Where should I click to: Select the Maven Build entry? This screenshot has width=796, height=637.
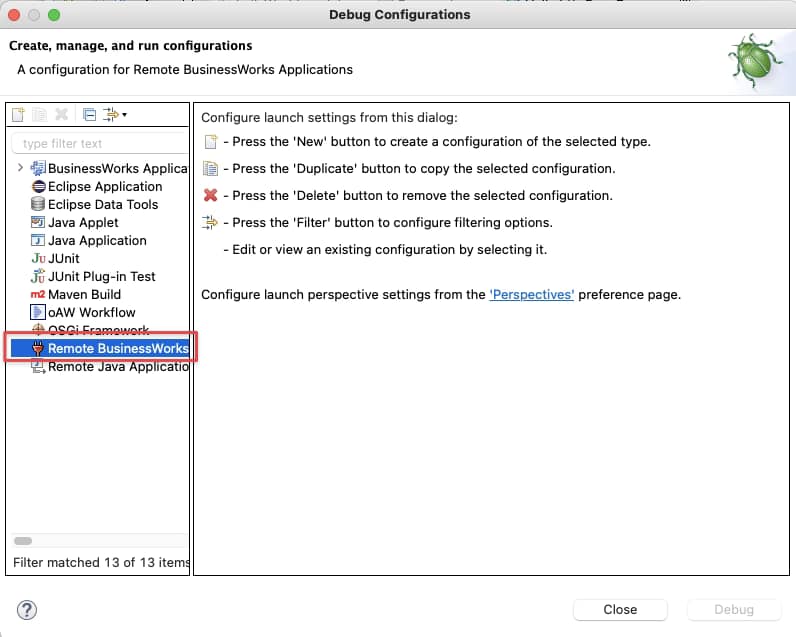tap(84, 294)
